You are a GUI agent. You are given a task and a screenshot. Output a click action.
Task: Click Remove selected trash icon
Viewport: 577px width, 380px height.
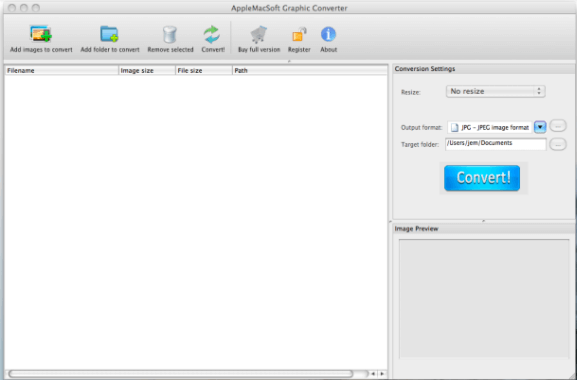point(170,34)
